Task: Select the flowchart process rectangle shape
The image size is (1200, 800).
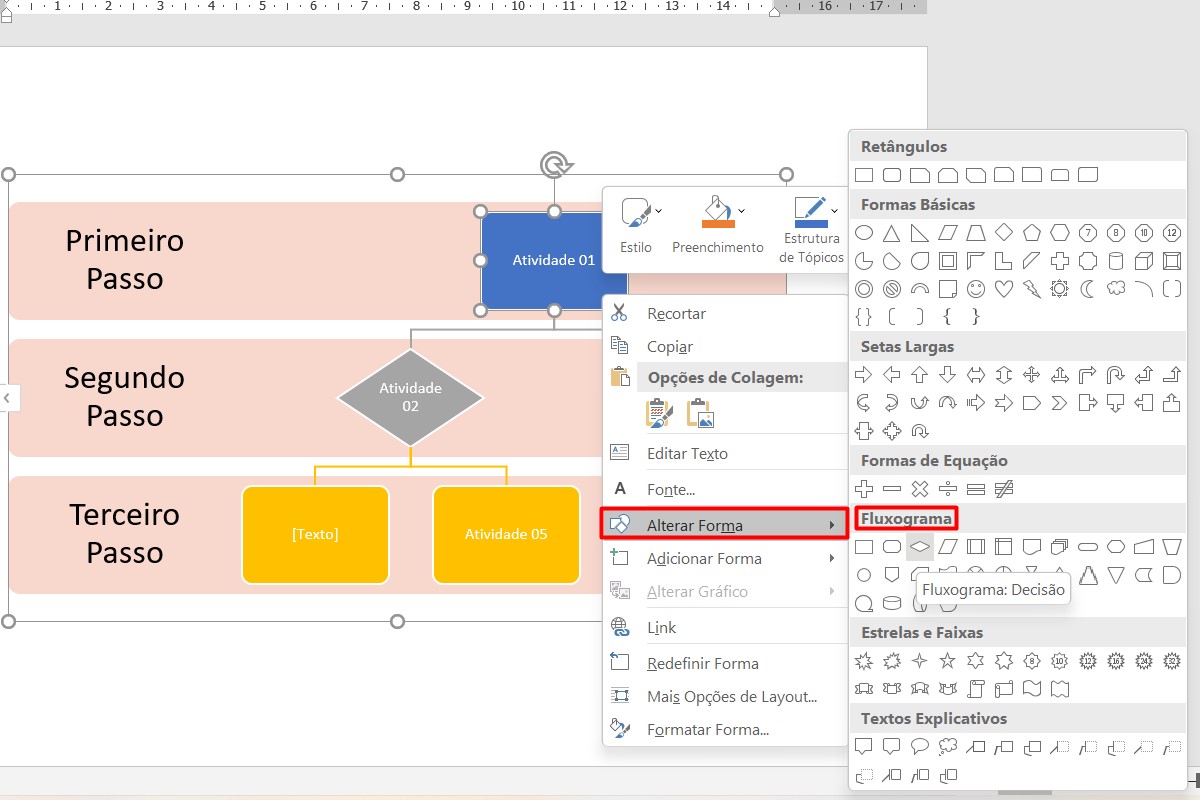Action: coord(864,547)
